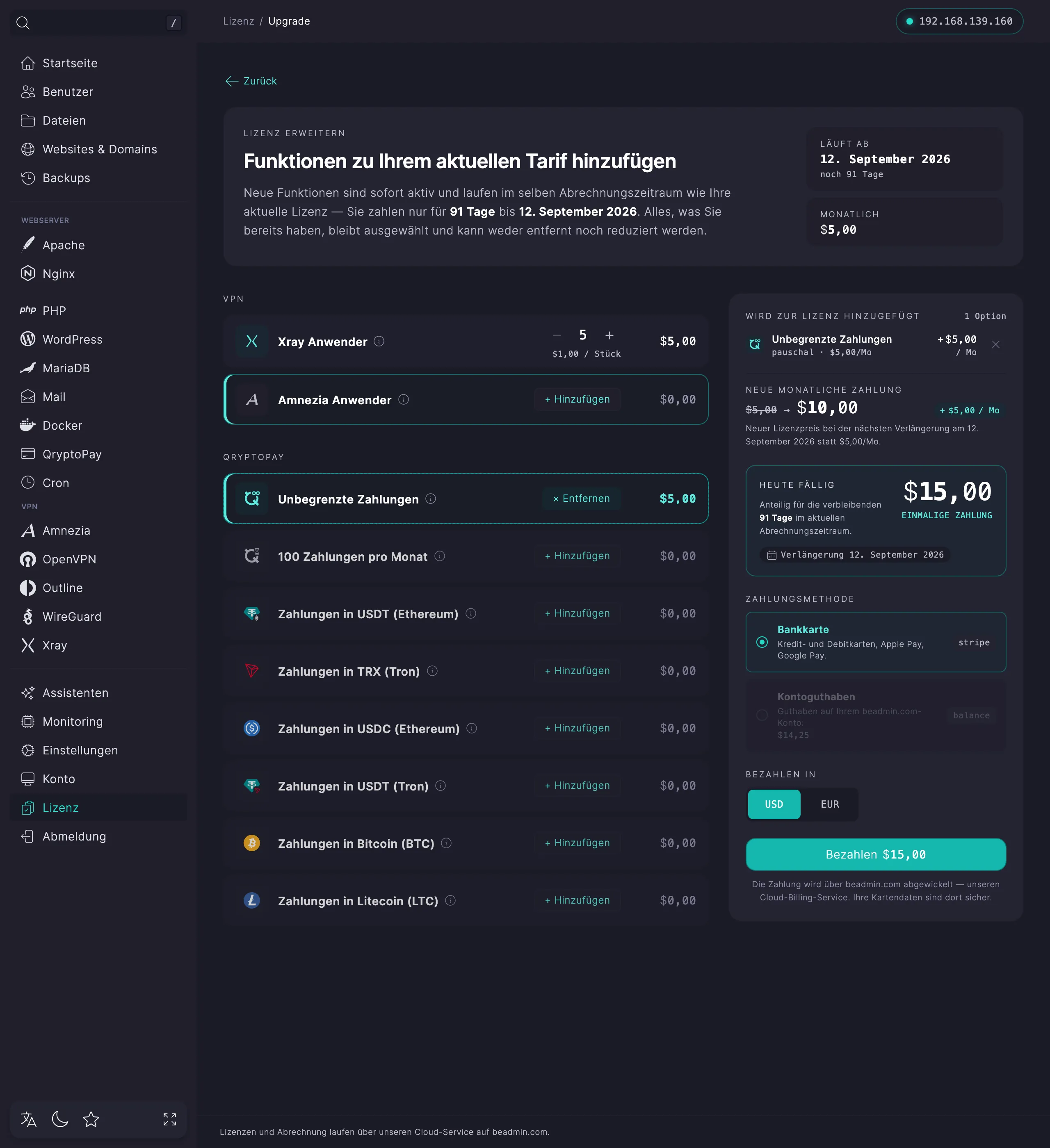The width and height of the screenshot is (1050, 1148).
Task: Show info for Zahlungen in TRX (Tron)
Action: pyautogui.click(x=432, y=671)
